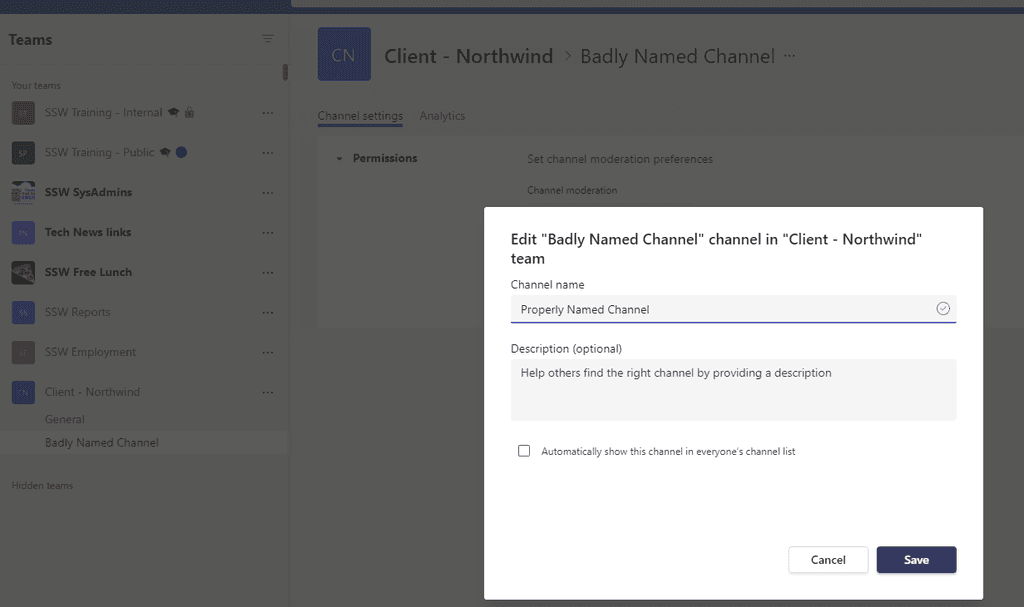Select the General channel under Client - Northwind
Image resolution: width=1024 pixels, height=607 pixels.
[65, 419]
